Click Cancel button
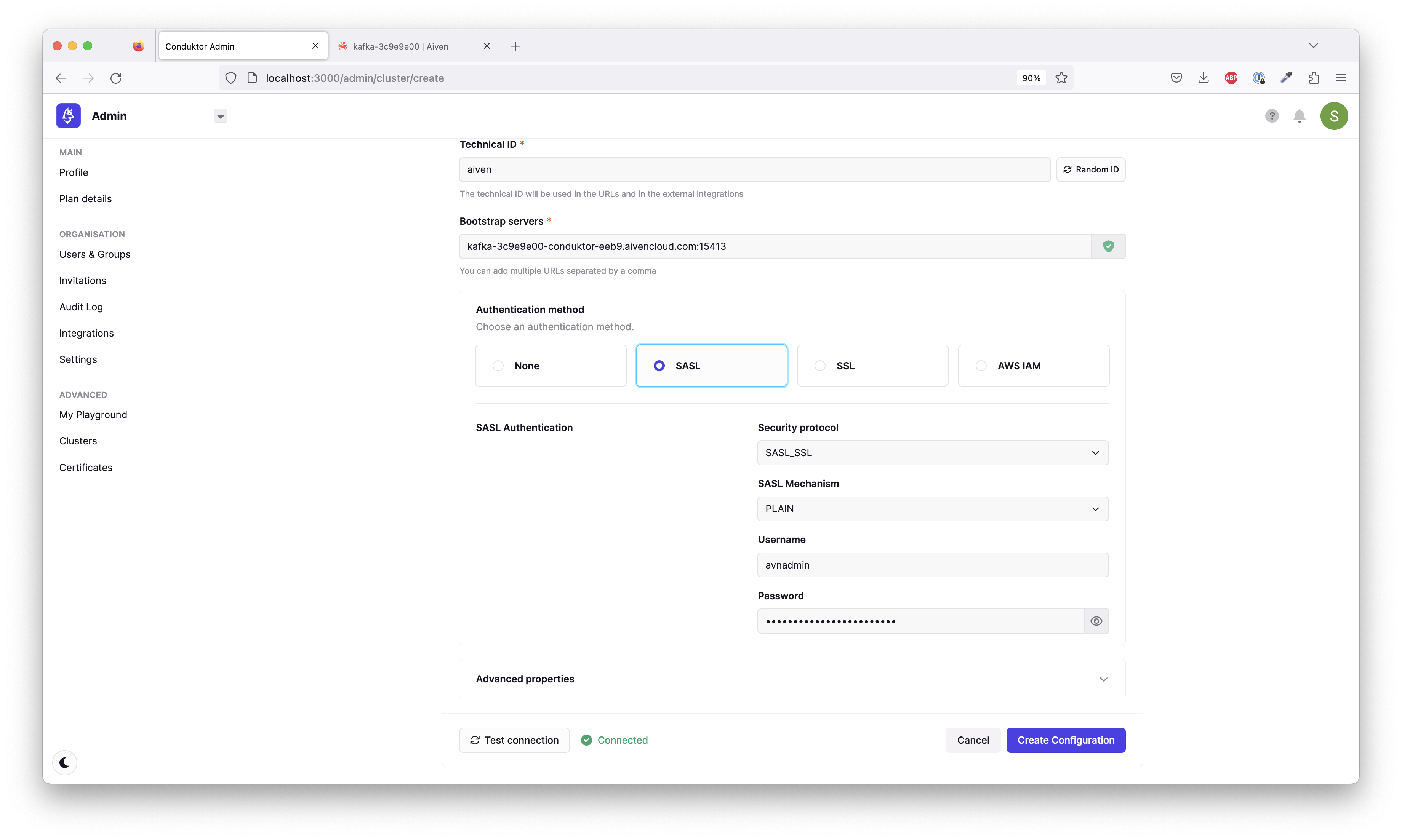 tap(973, 740)
